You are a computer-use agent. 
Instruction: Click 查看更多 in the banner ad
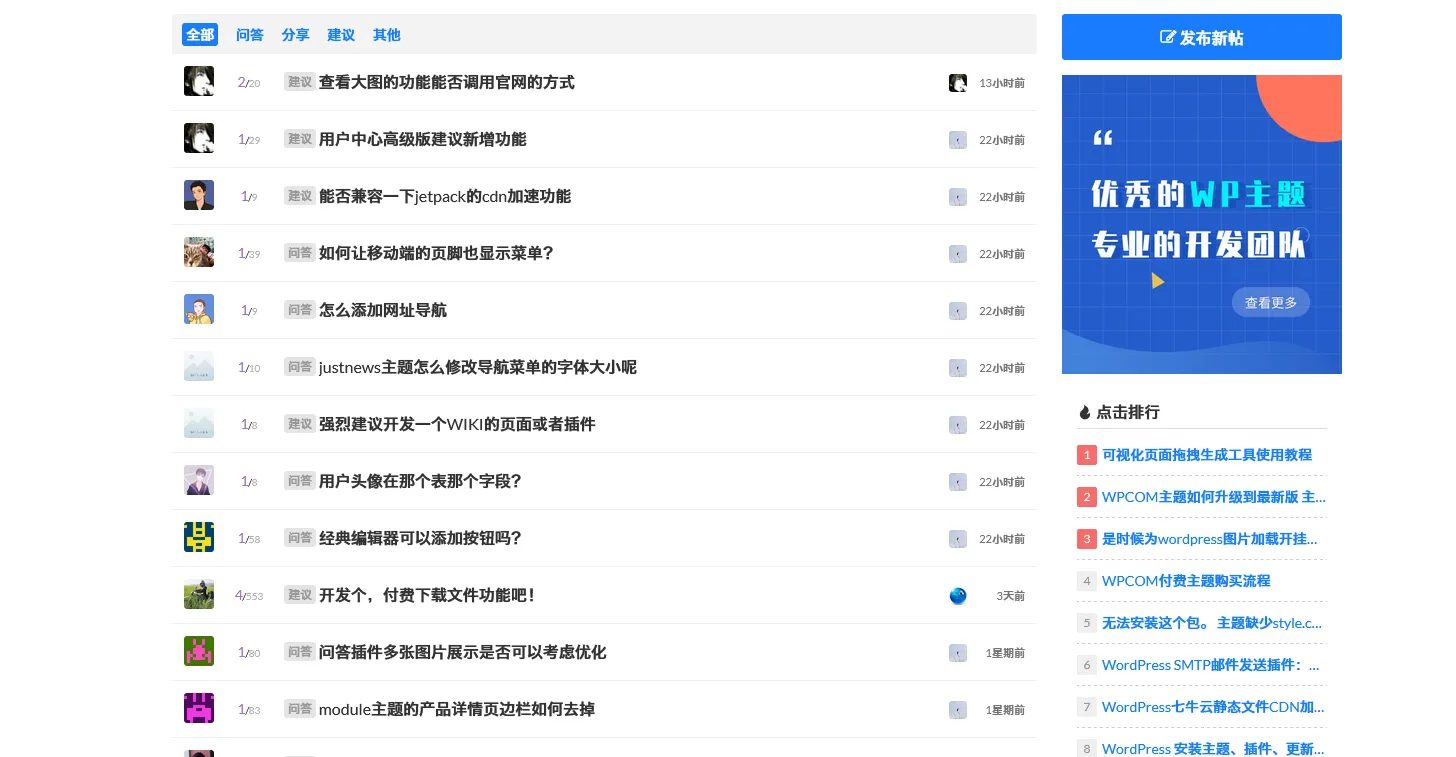click(1270, 302)
